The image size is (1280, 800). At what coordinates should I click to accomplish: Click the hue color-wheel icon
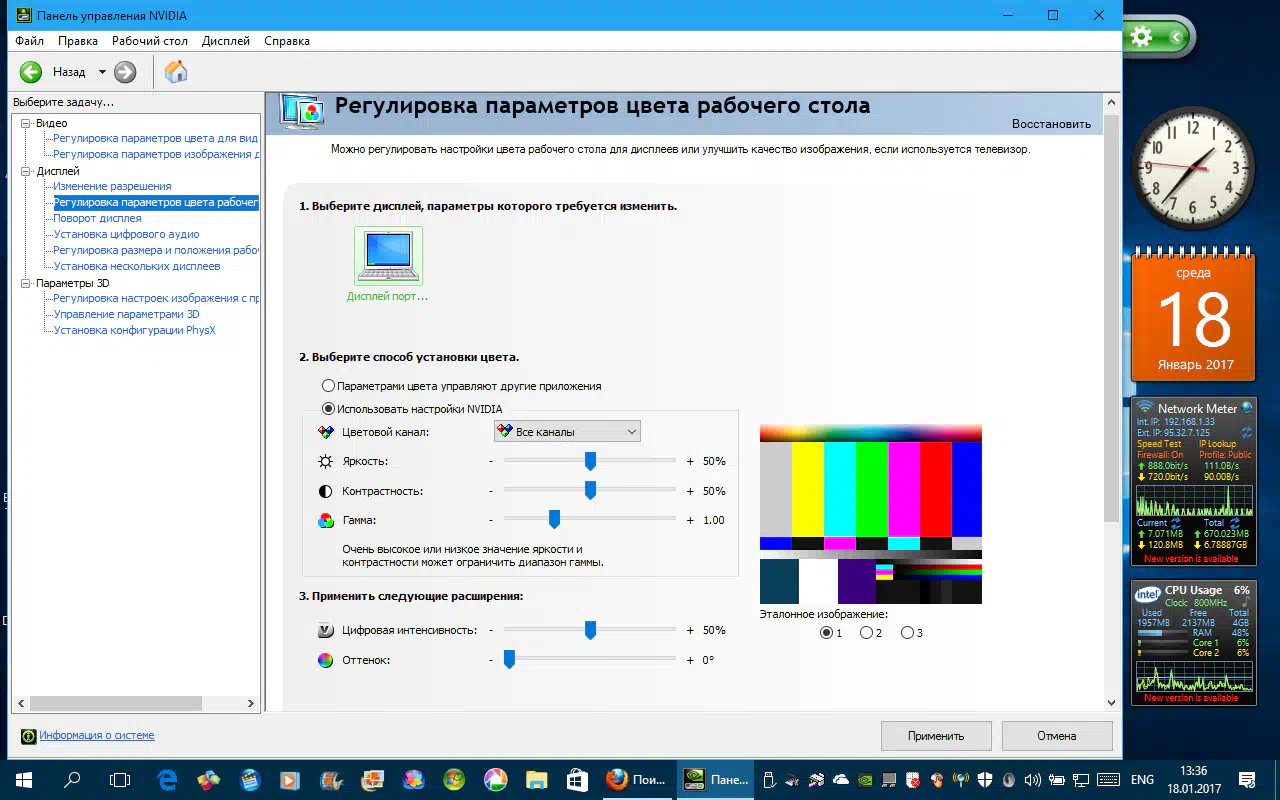[x=325, y=660]
